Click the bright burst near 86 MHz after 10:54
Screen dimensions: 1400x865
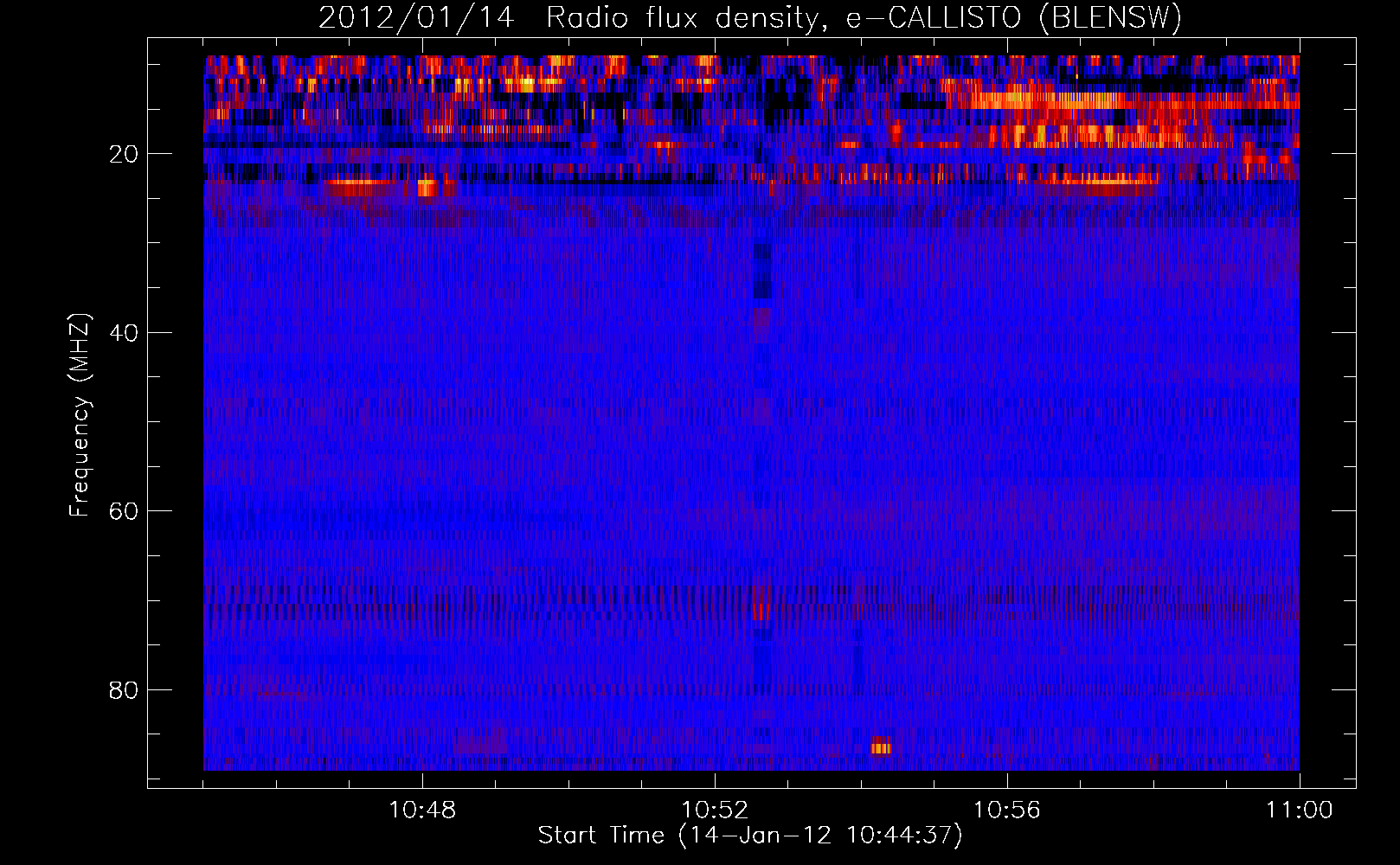[881, 746]
